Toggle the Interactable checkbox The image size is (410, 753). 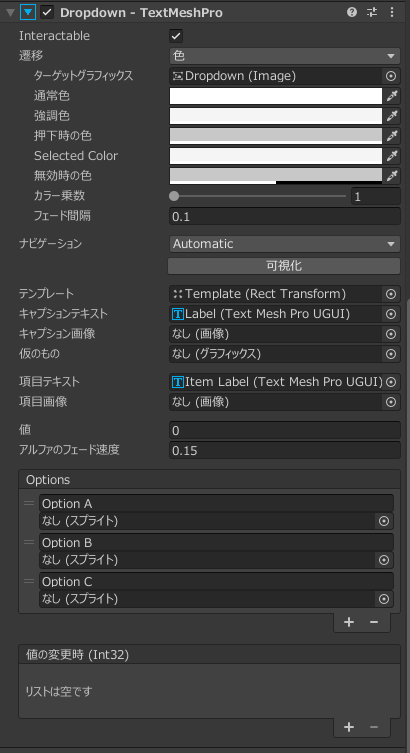click(176, 36)
